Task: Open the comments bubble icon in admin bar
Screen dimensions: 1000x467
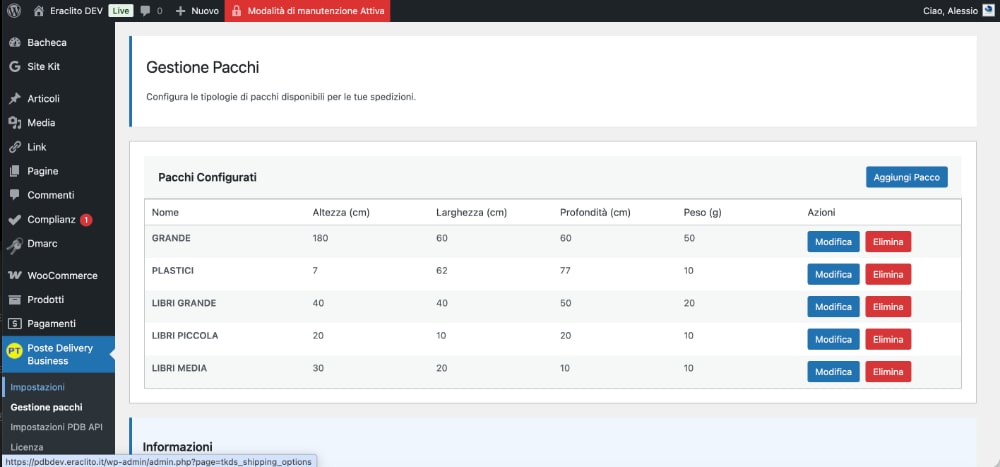Action: coord(146,11)
